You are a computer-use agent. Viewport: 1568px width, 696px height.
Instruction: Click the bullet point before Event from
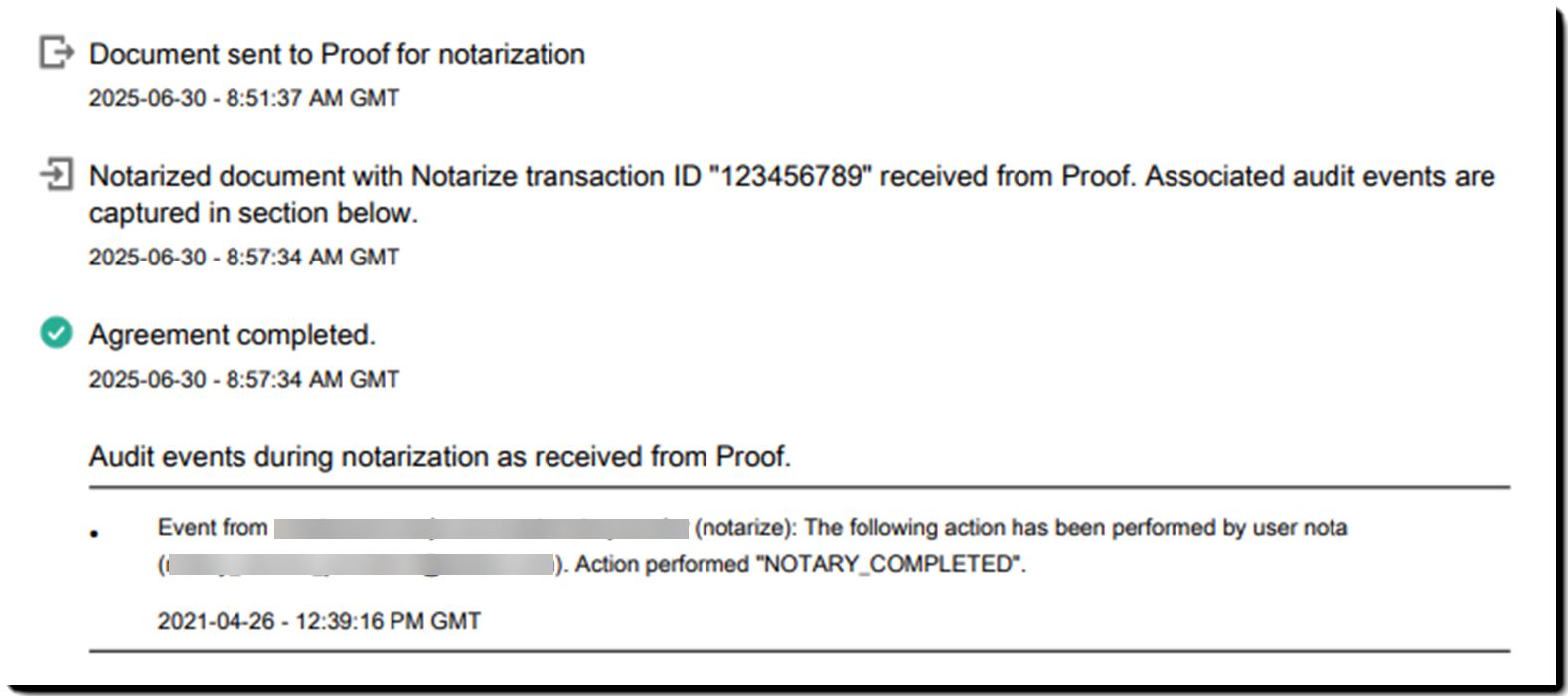click(94, 534)
